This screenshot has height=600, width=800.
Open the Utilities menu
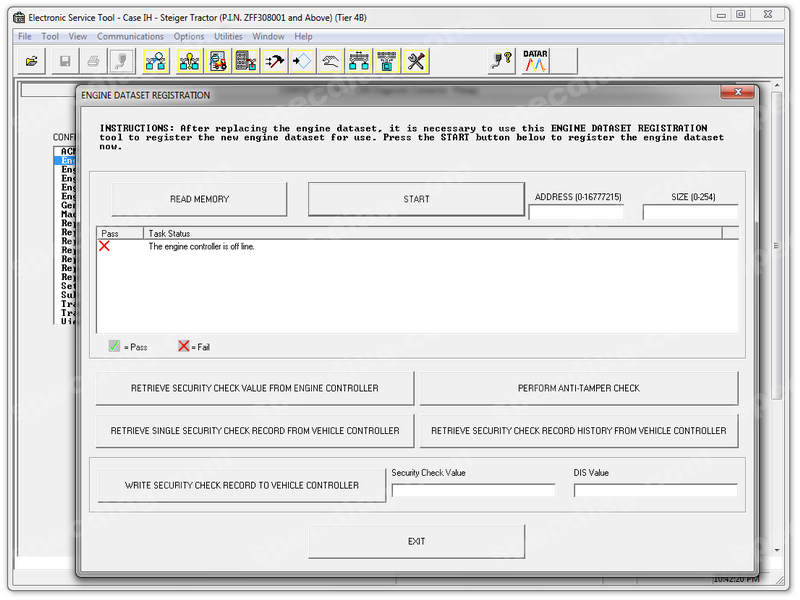228,37
